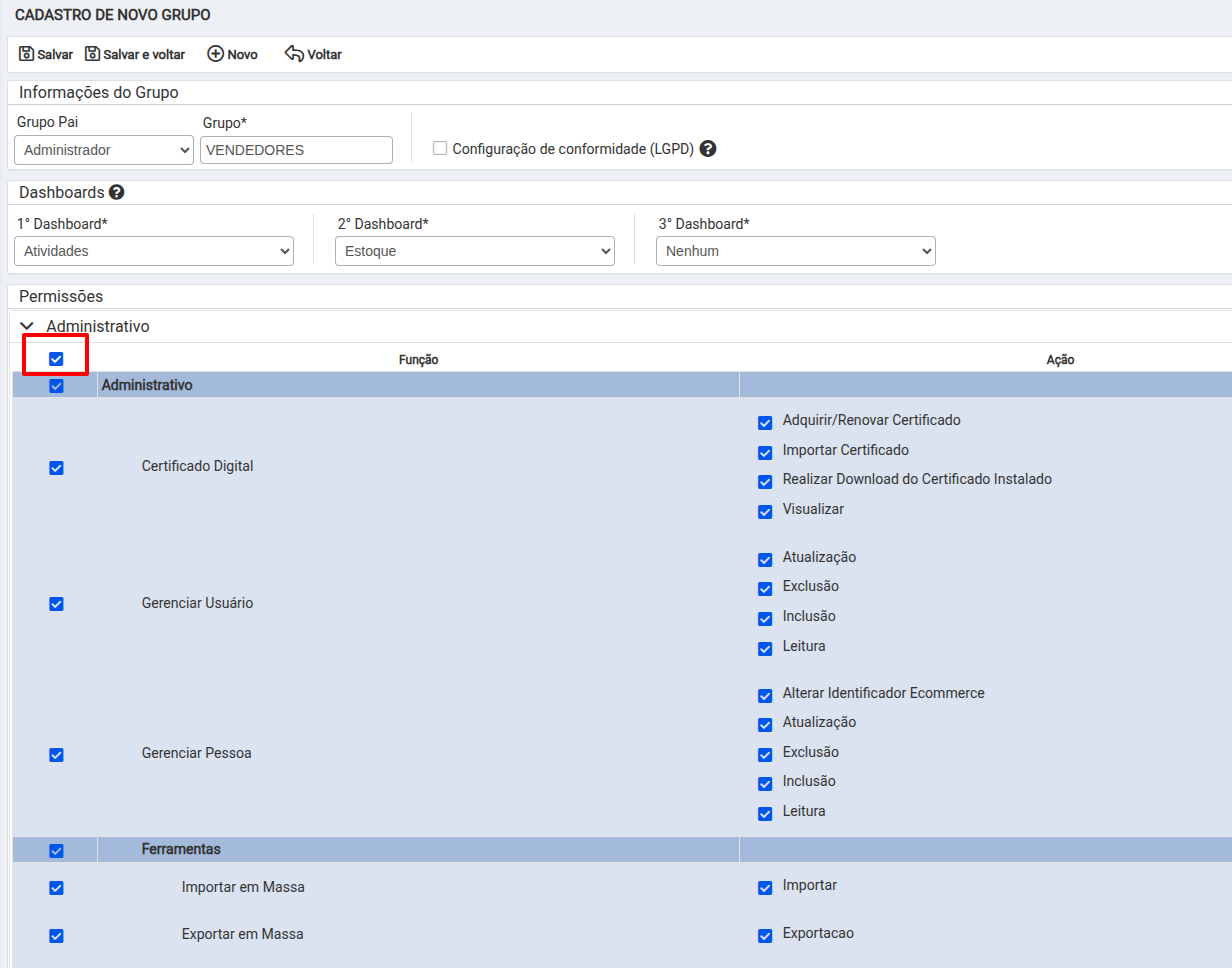Enable Configuração de conformidade (LGPD) checkbox
The height and width of the screenshot is (968, 1232).
439,149
